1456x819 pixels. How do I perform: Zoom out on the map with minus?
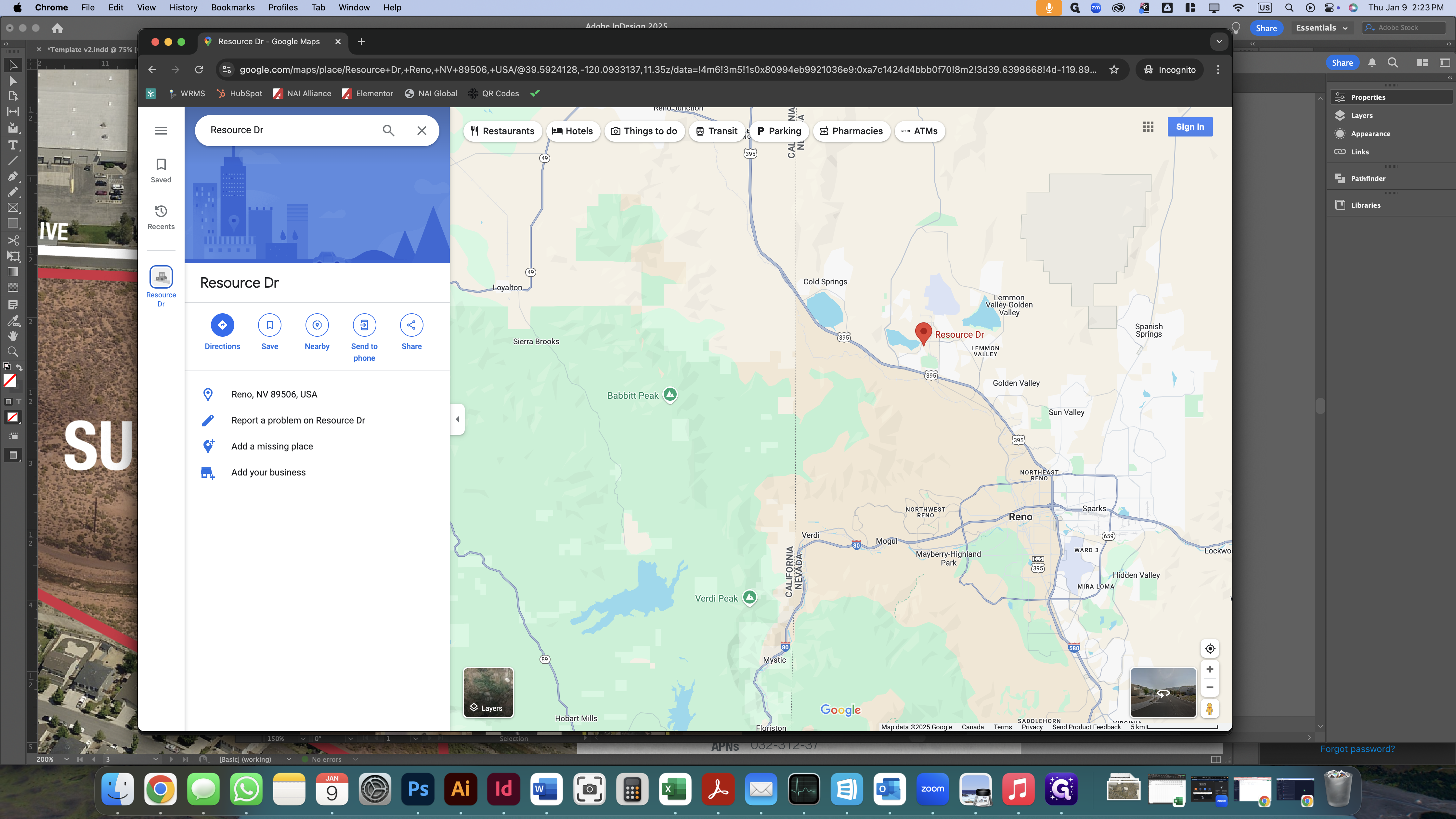(x=1210, y=688)
